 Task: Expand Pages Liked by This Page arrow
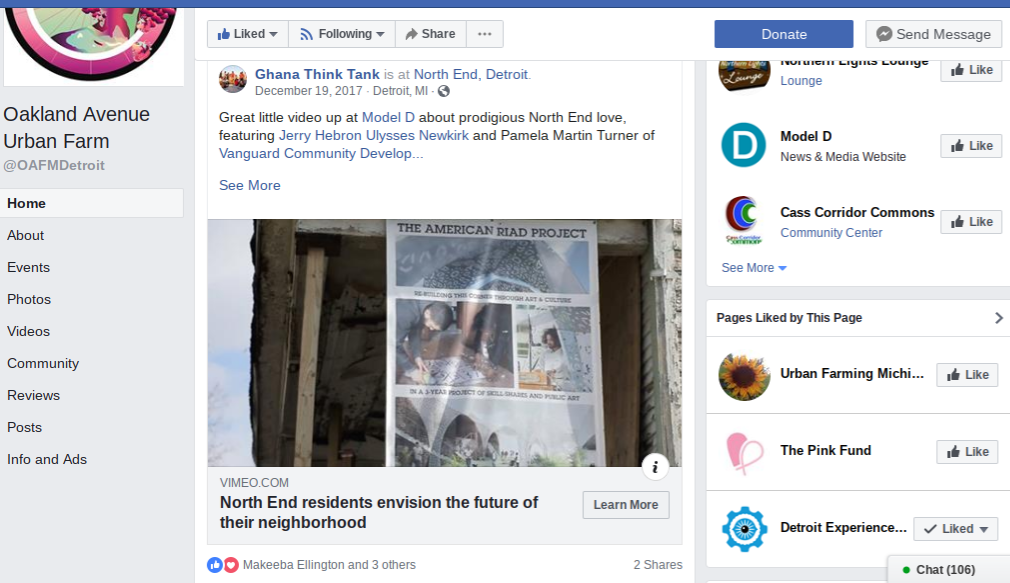(x=997, y=318)
